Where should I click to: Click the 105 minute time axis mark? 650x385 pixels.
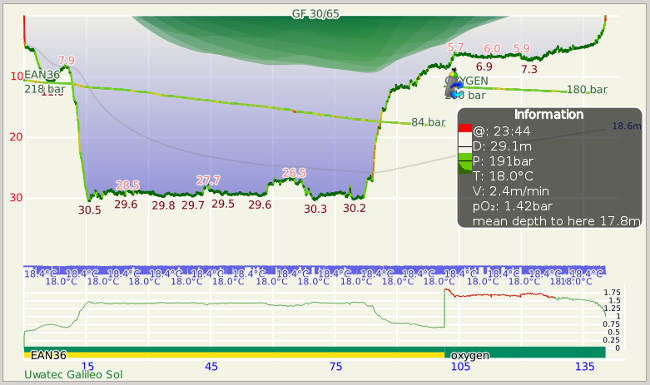pos(460,366)
